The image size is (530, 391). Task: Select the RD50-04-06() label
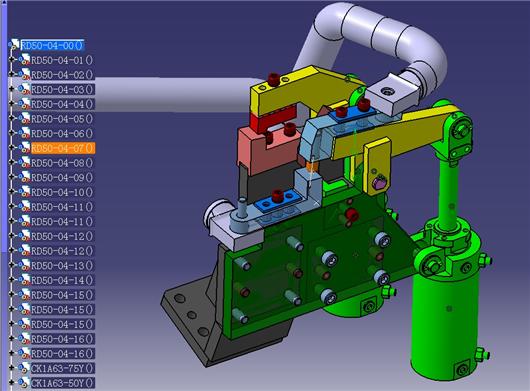(62, 133)
